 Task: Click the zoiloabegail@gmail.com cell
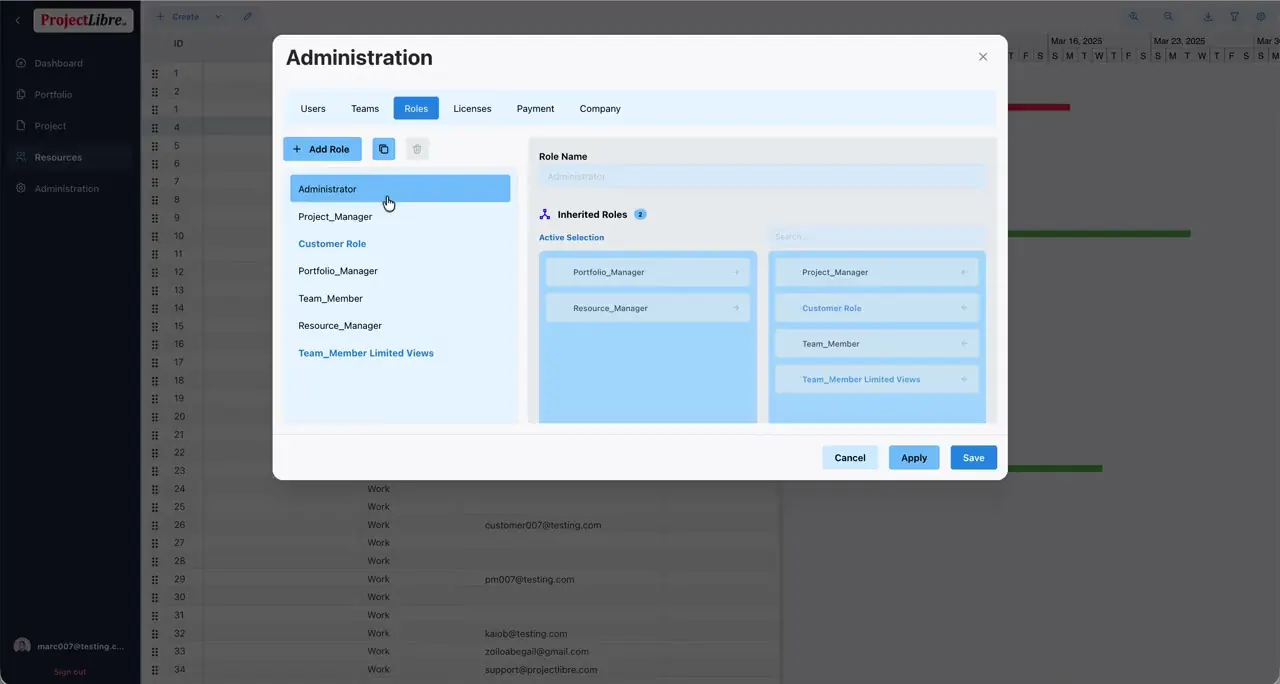tap(537, 651)
